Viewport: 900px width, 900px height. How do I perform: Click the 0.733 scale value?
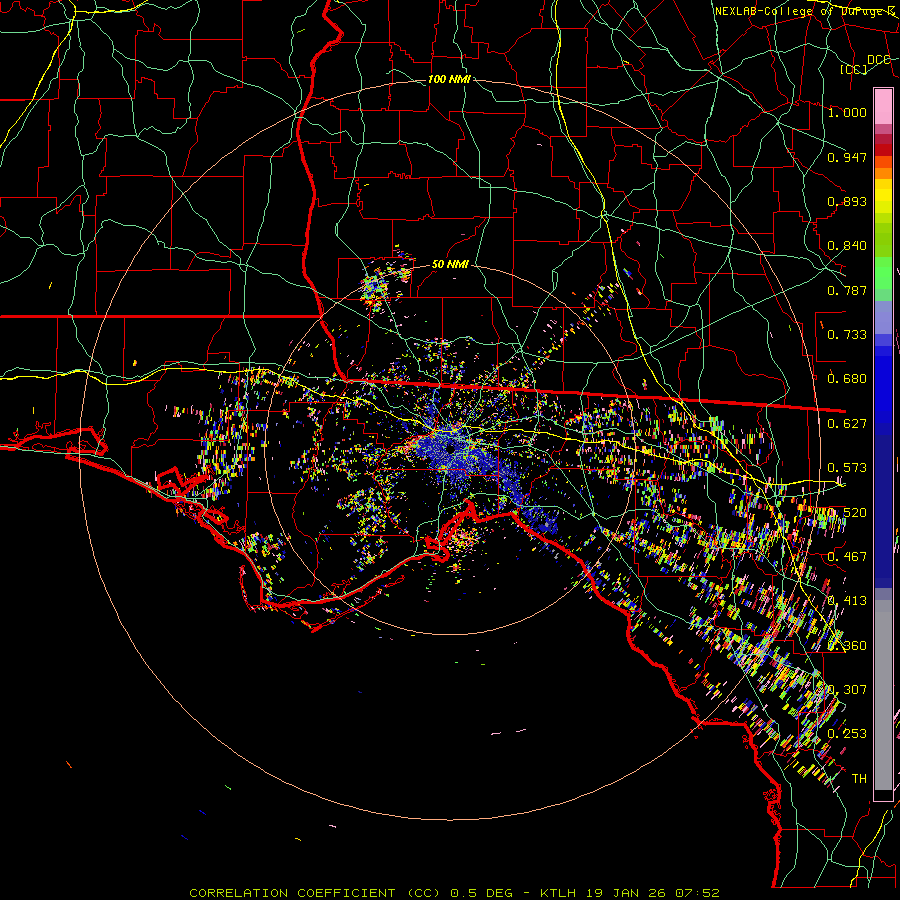click(x=847, y=335)
